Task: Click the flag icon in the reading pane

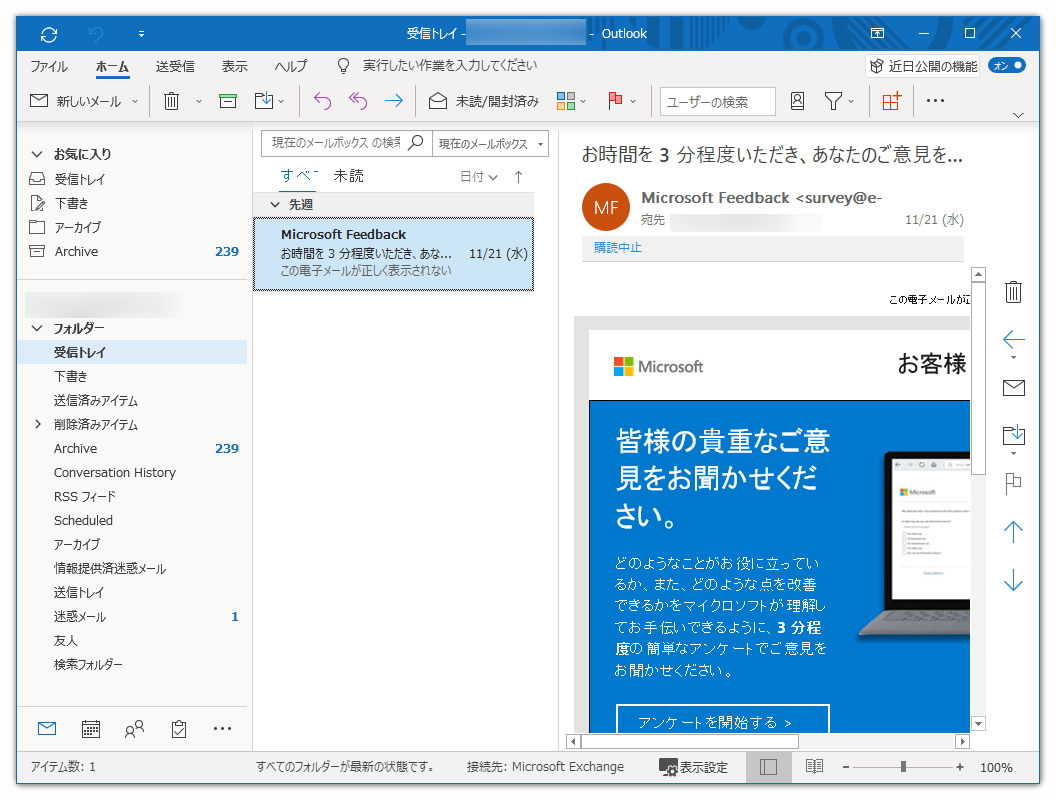Action: (1013, 483)
